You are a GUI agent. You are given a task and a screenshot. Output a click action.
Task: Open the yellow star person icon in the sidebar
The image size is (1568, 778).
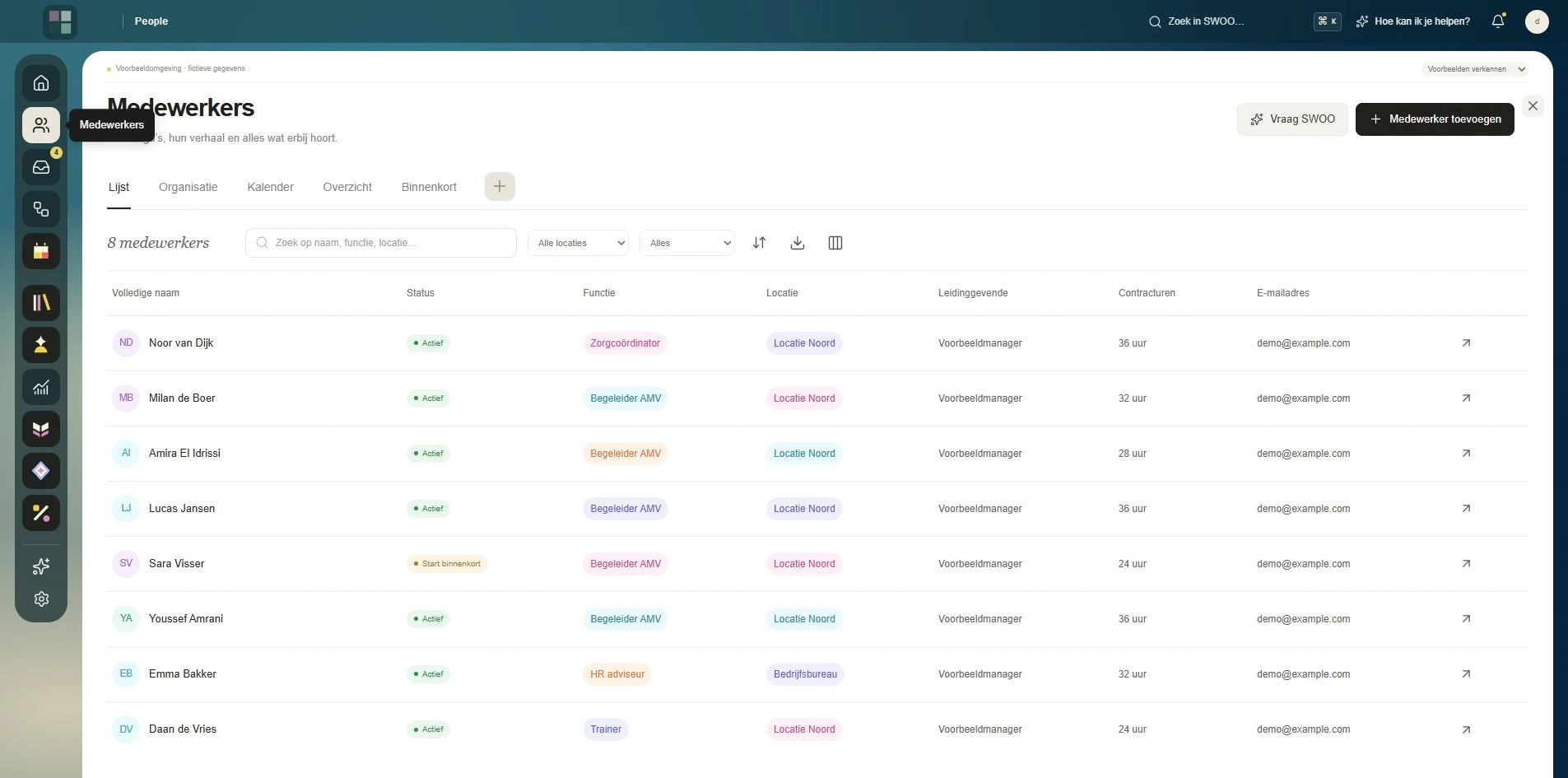(x=41, y=344)
